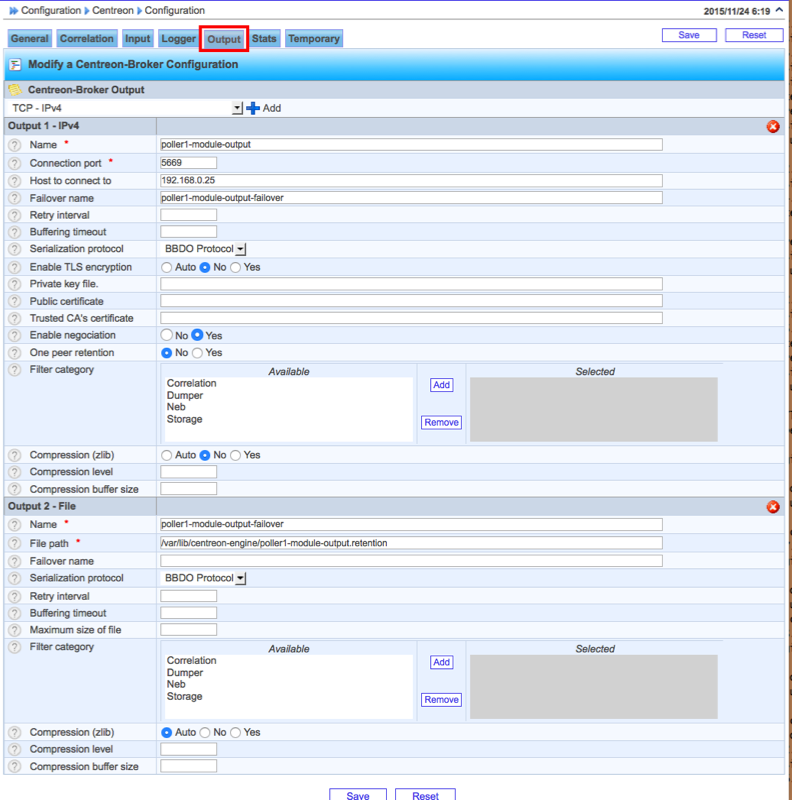Click the Failover name field in Output 2
Viewport: 792px width, 800px height.
(411, 561)
